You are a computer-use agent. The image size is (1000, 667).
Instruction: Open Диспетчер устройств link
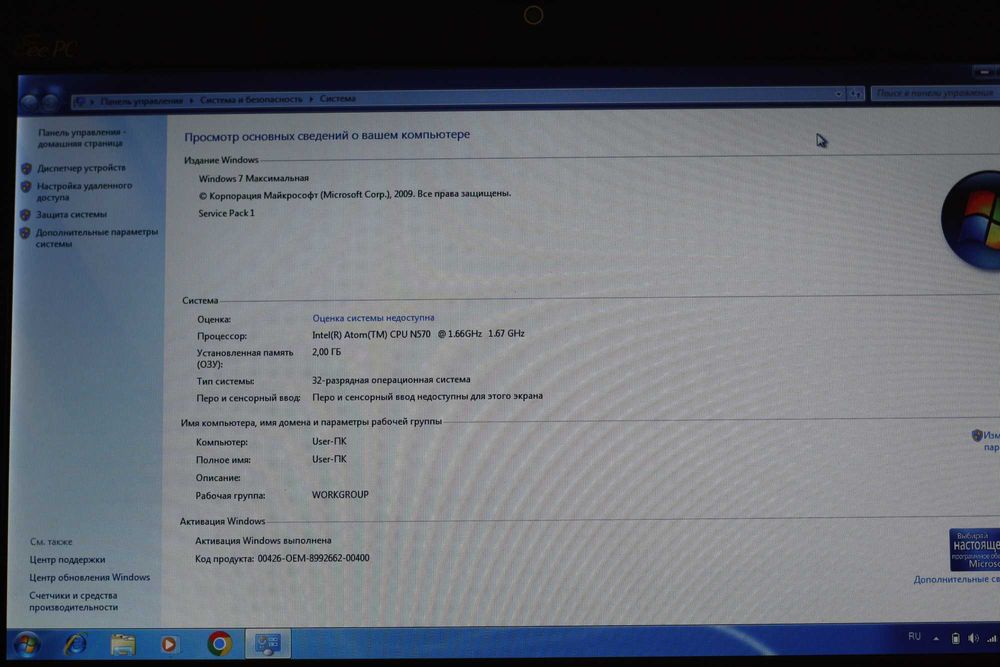coord(81,168)
